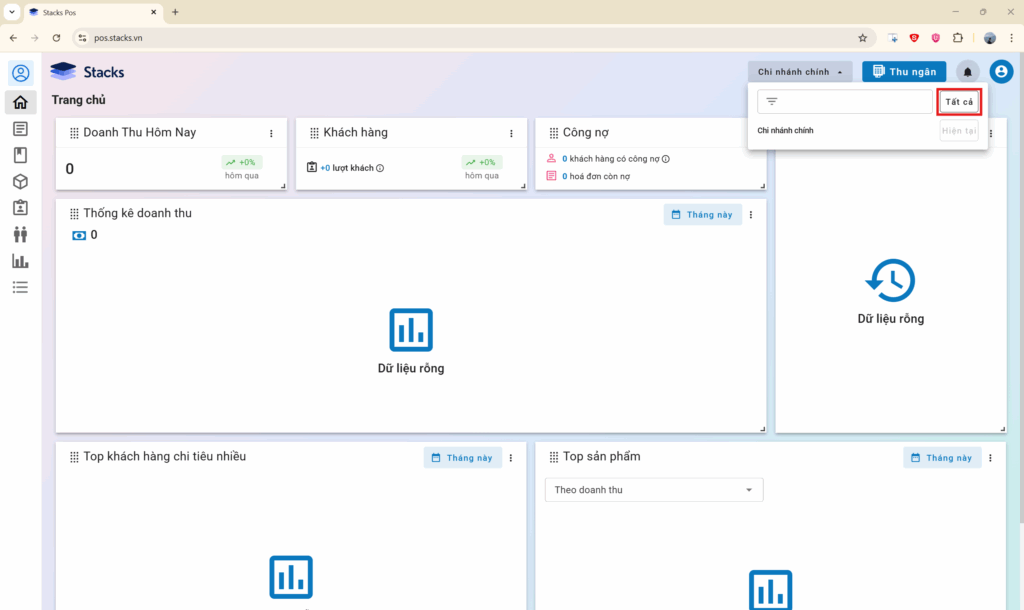
Task: Open the home icon in sidebar
Action: tap(20, 102)
